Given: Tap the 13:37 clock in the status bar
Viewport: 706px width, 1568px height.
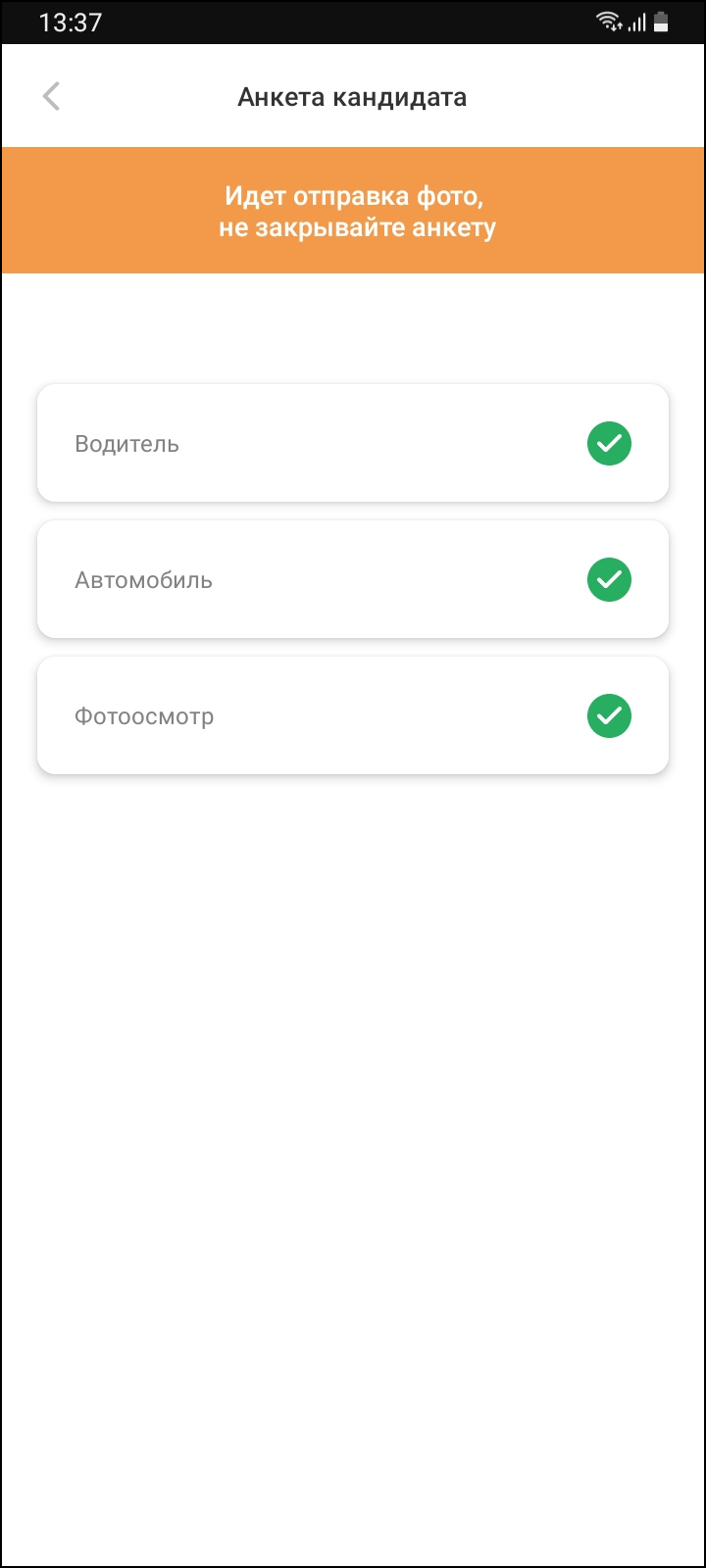Looking at the screenshot, I should tap(70, 22).
